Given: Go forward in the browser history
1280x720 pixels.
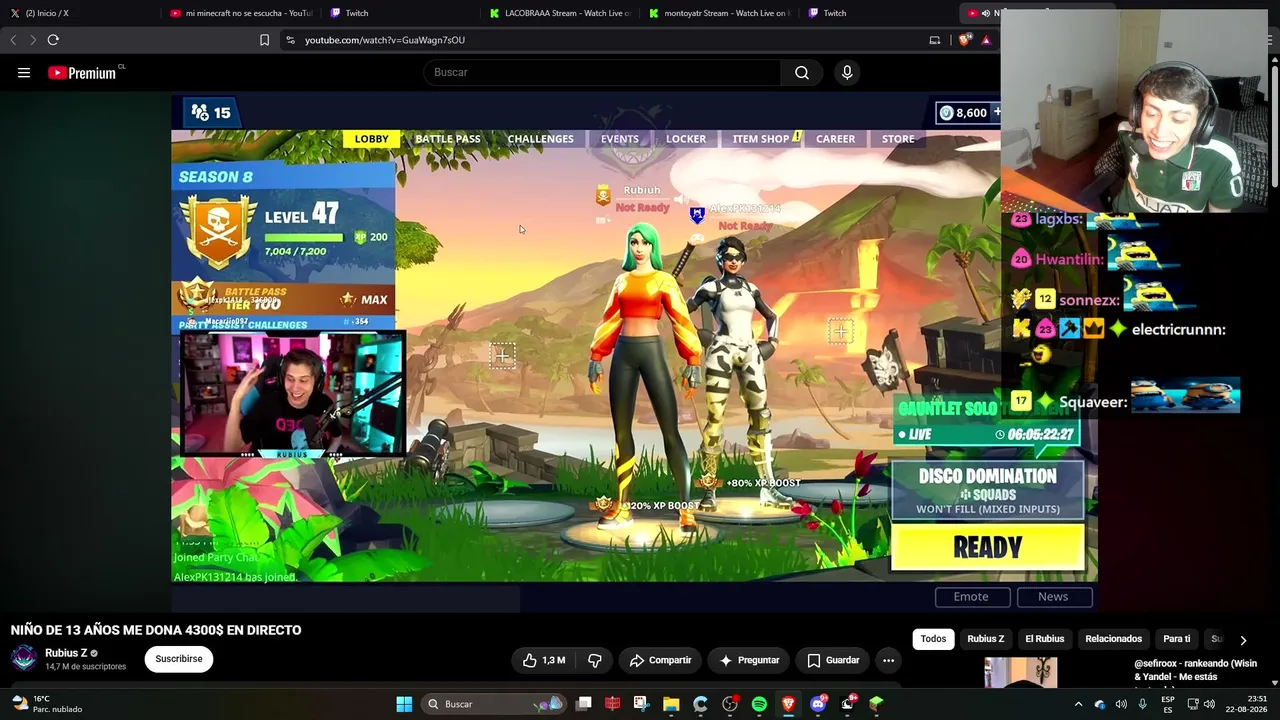Looking at the screenshot, I should pos(32,40).
